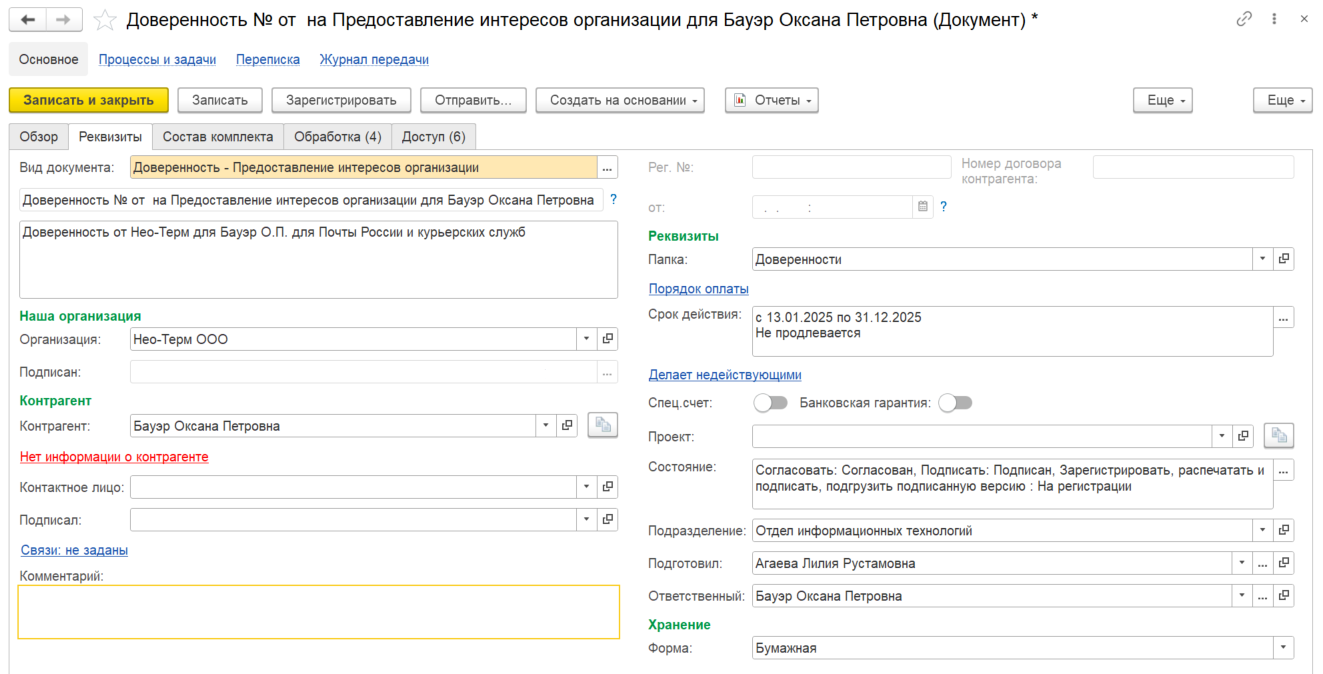This screenshot has width=1323, height=674.
Task: Open the Контактное лицо record icon
Action: [x=607, y=487]
